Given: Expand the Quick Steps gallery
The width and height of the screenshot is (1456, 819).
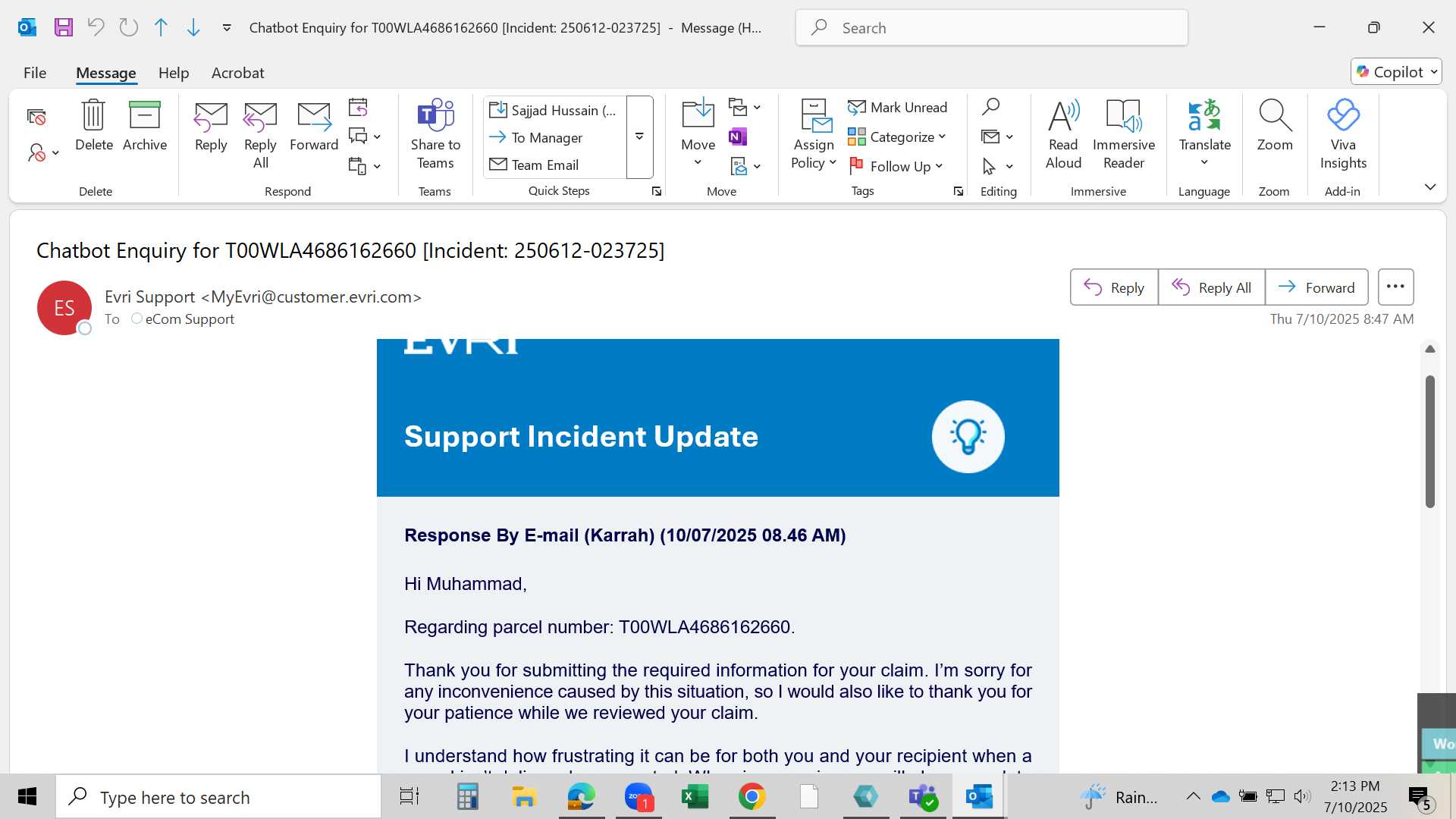Looking at the screenshot, I should 639,137.
